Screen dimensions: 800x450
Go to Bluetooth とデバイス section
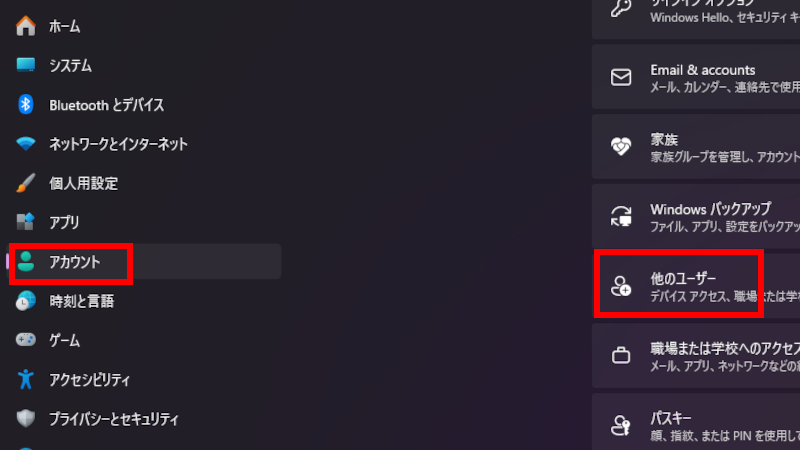[x=106, y=105]
